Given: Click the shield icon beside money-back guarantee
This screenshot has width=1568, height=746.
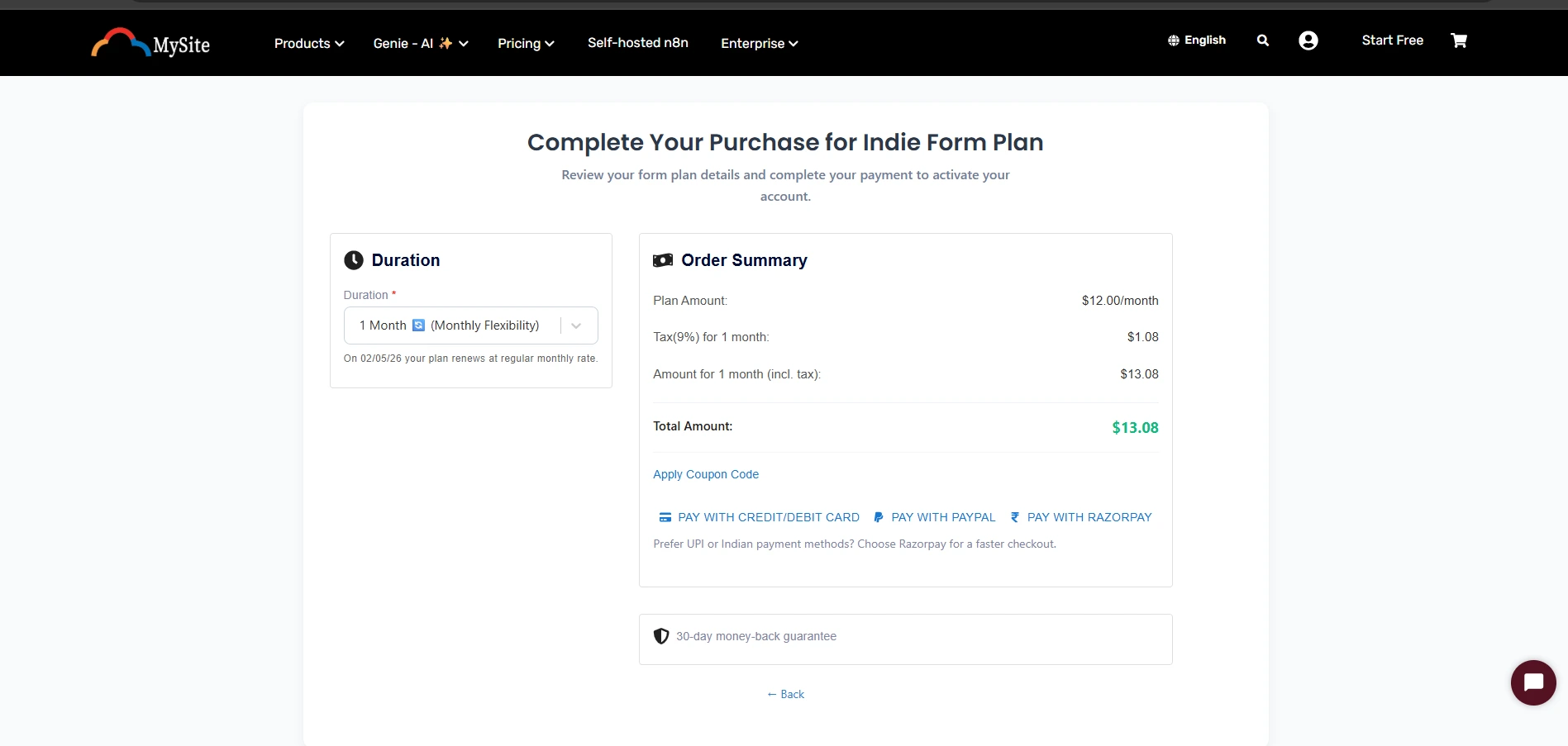Looking at the screenshot, I should tap(661, 636).
